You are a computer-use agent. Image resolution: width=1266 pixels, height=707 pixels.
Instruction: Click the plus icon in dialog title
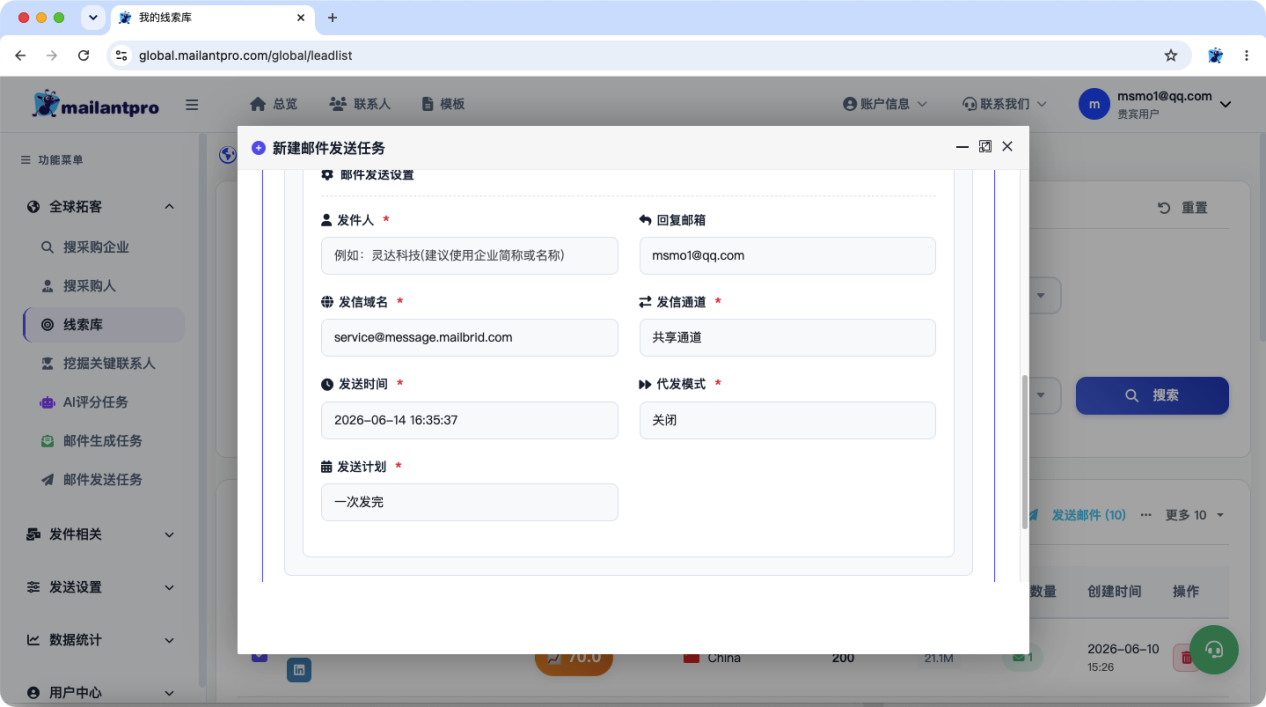point(258,148)
